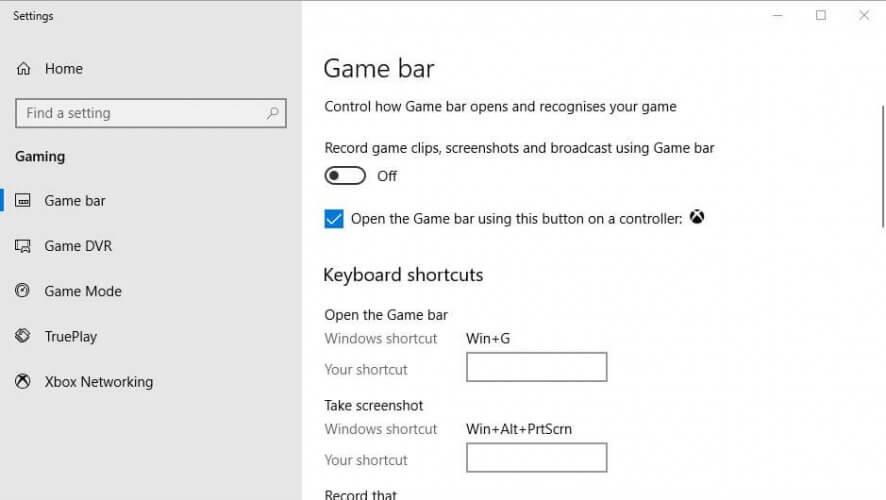Viewport: 886px width, 500px height.
Task: Click the search magnifier icon
Action: pos(272,113)
